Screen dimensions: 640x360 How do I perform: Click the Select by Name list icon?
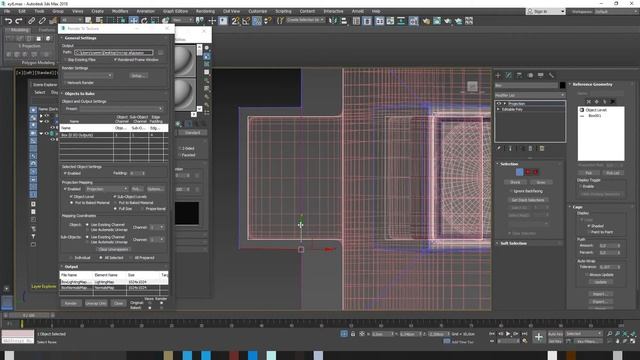(x=99, y=20)
